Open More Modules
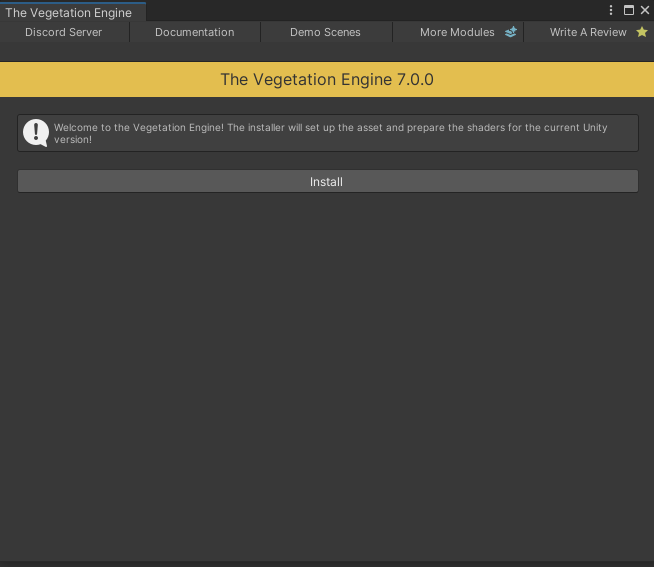654x567 pixels. point(458,32)
